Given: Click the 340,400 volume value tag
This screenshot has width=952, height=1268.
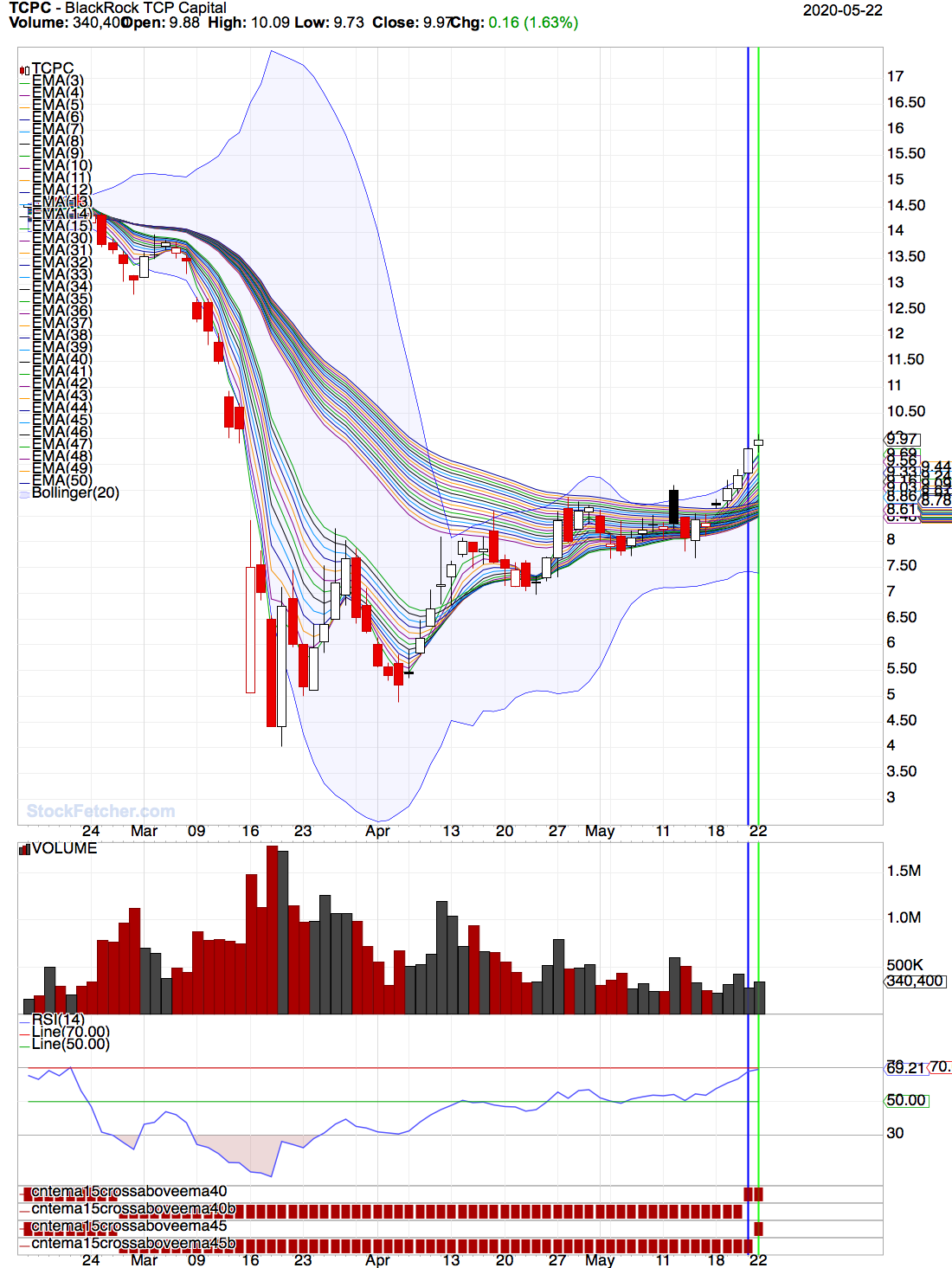Looking at the screenshot, I should click(x=915, y=982).
